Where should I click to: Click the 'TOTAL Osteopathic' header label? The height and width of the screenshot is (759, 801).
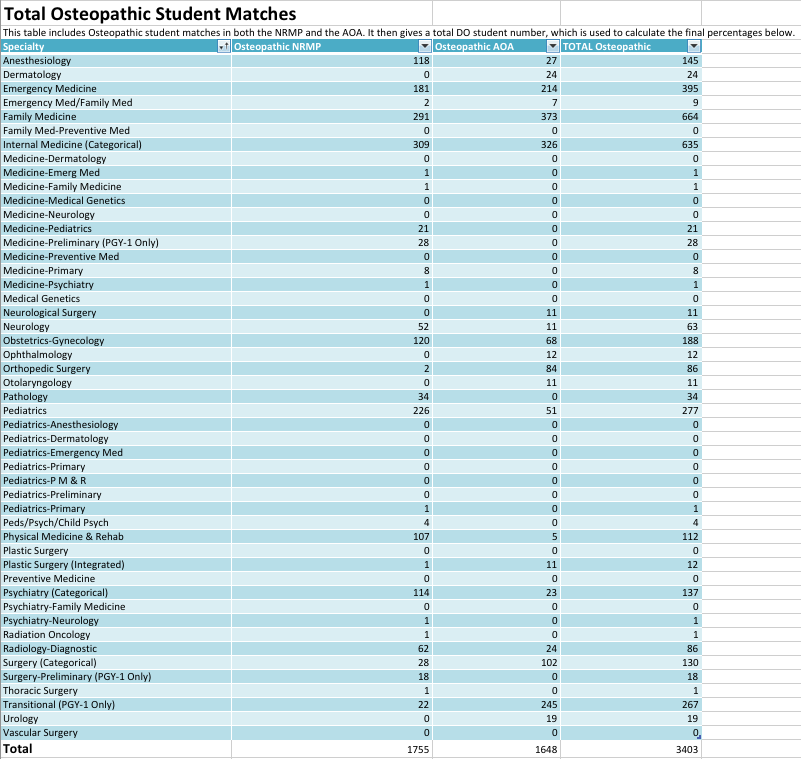pos(607,46)
